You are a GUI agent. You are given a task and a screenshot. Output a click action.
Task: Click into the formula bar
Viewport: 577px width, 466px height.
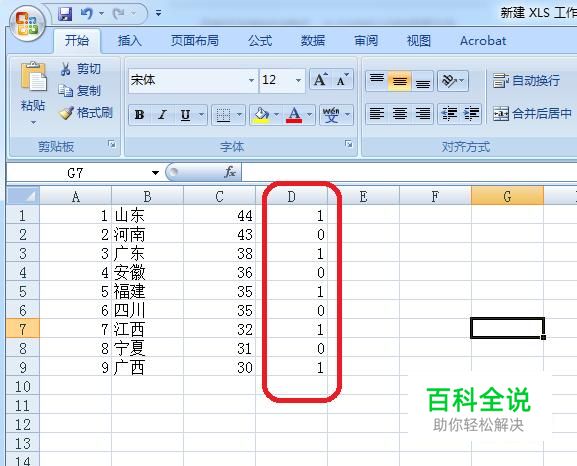pyautogui.click(x=409, y=173)
